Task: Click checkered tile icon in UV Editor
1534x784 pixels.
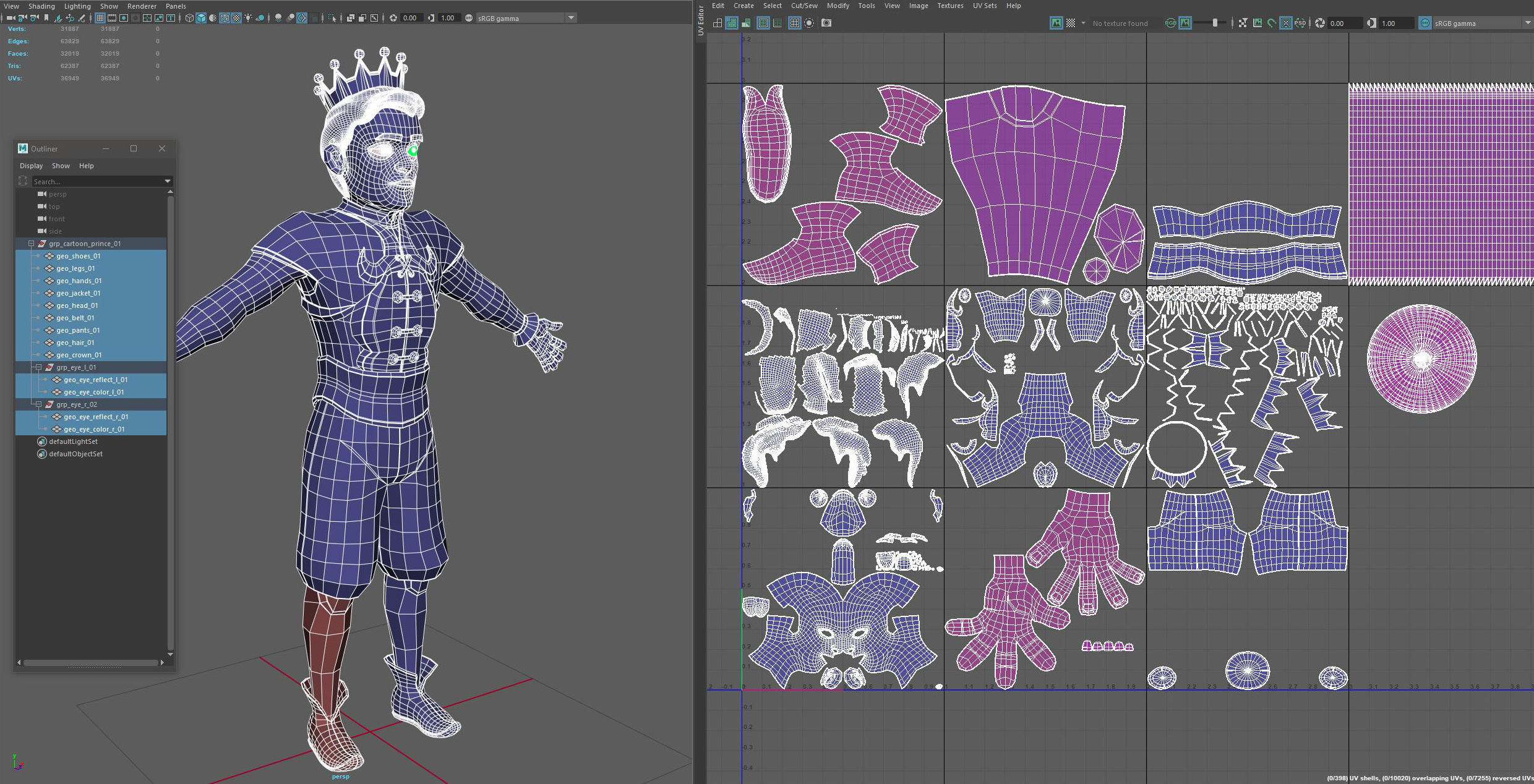Action: pos(1071,23)
